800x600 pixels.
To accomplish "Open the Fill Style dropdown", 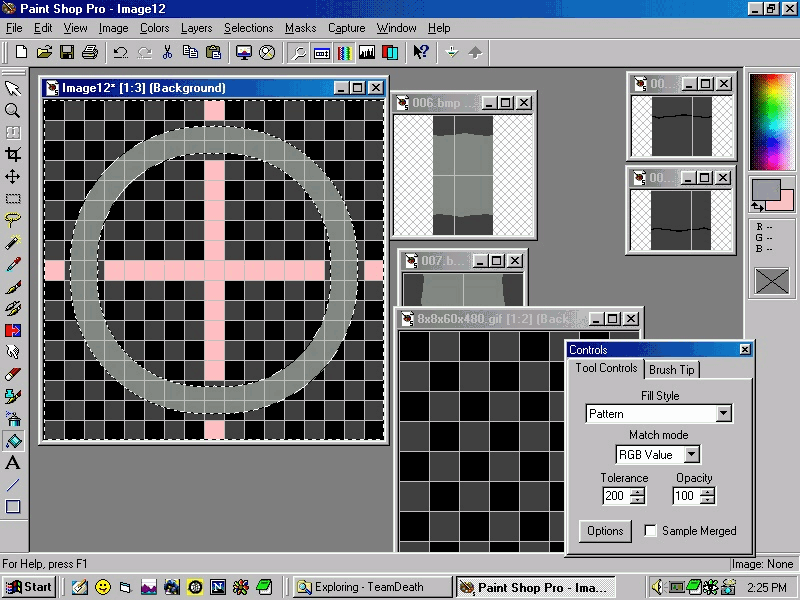I will [x=724, y=414].
